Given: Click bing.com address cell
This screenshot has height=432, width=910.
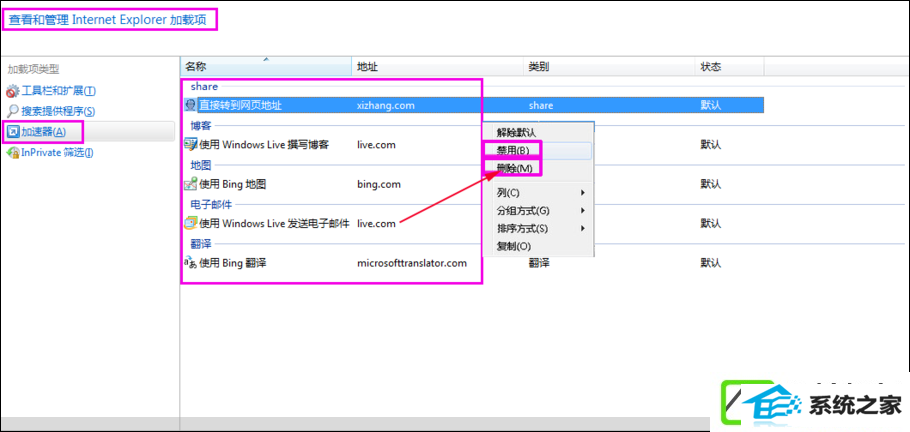Looking at the screenshot, I should tap(378, 184).
